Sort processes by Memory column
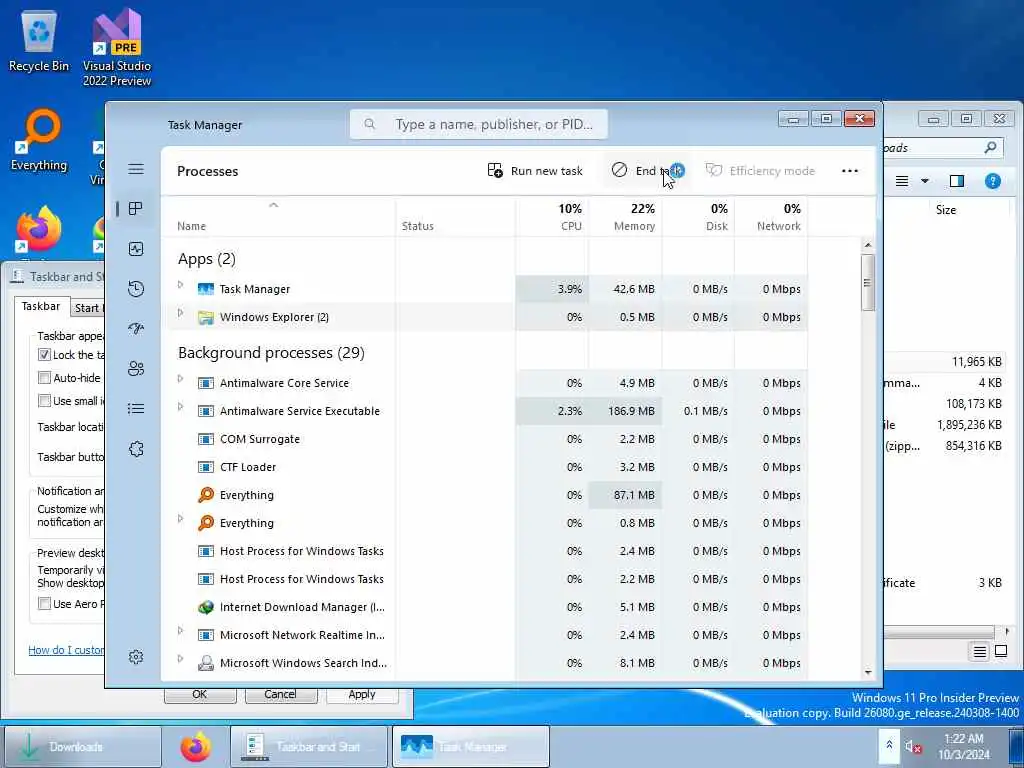 (625, 217)
